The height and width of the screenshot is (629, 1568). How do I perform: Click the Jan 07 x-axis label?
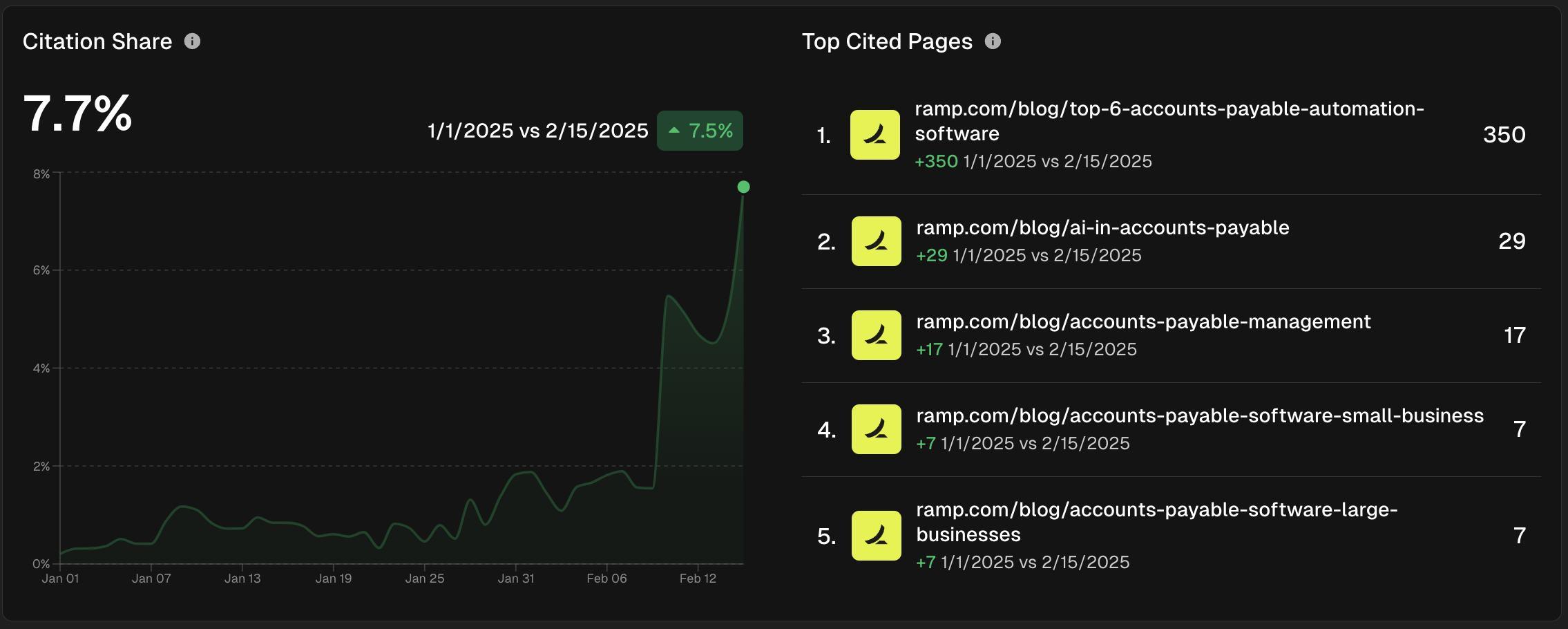(151, 579)
